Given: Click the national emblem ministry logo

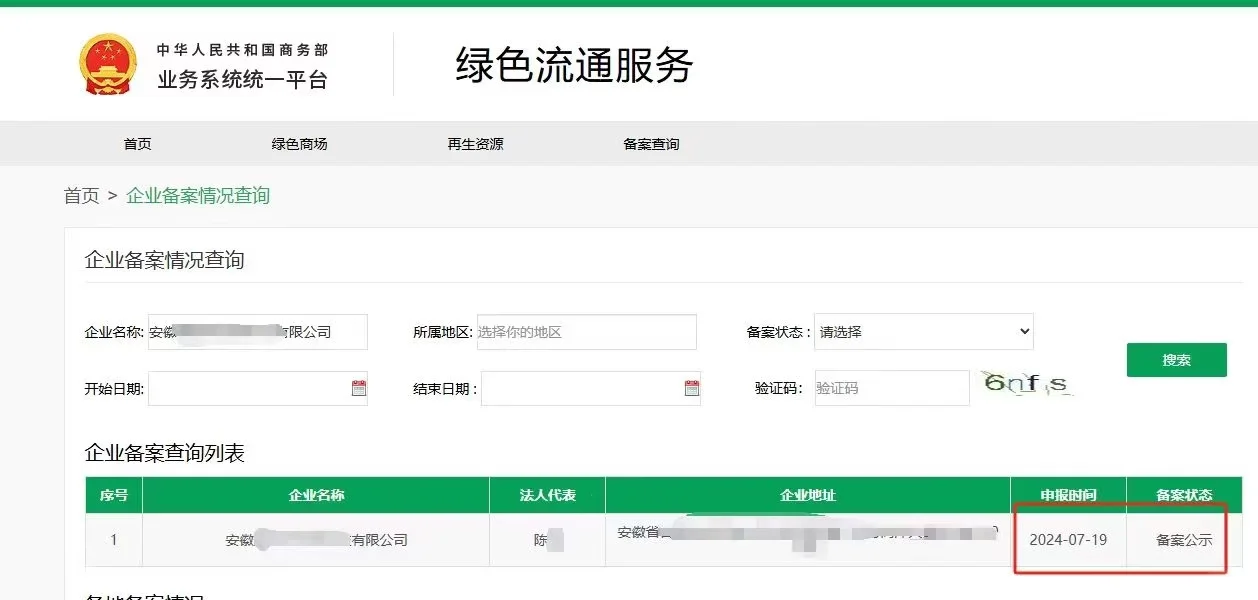Looking at the screenshot, I should (107, 63).
